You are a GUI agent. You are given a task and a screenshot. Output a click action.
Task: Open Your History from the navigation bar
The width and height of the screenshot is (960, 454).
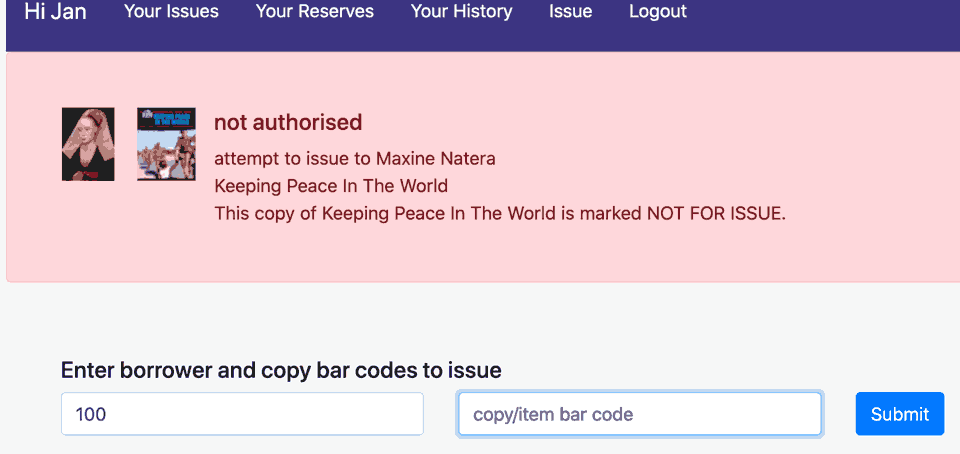(x=461, y=12)
